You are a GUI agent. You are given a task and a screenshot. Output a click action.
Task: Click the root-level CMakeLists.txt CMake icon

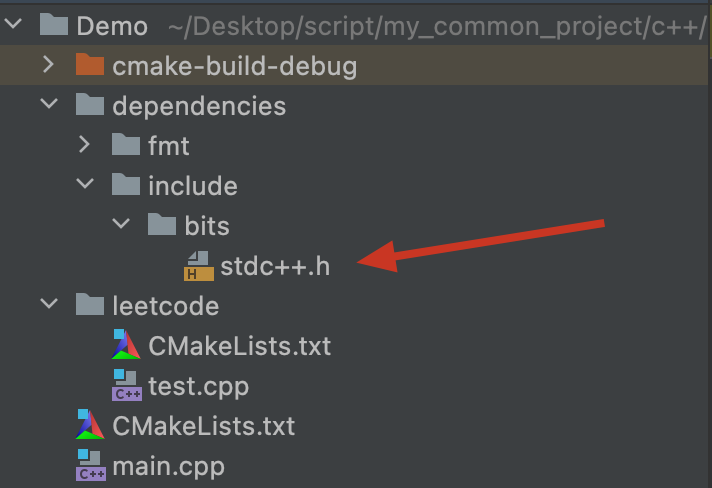click(90, 424)
